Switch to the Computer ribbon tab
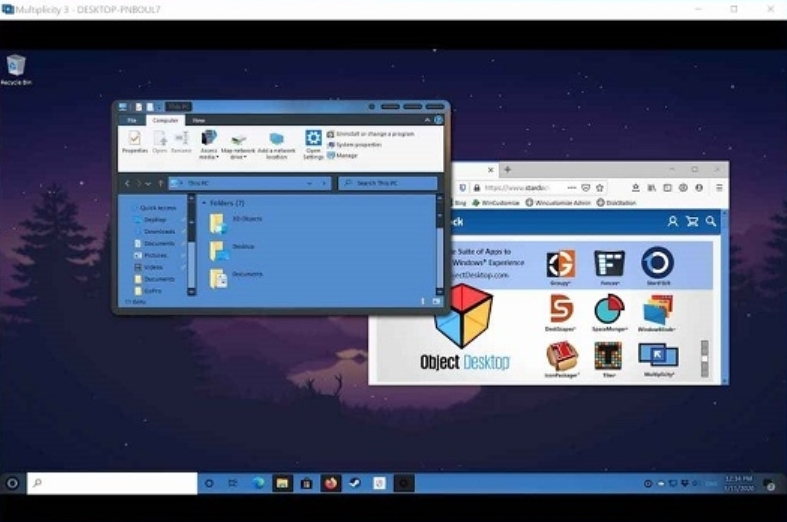787x522 pixels. tap(165, 120)
